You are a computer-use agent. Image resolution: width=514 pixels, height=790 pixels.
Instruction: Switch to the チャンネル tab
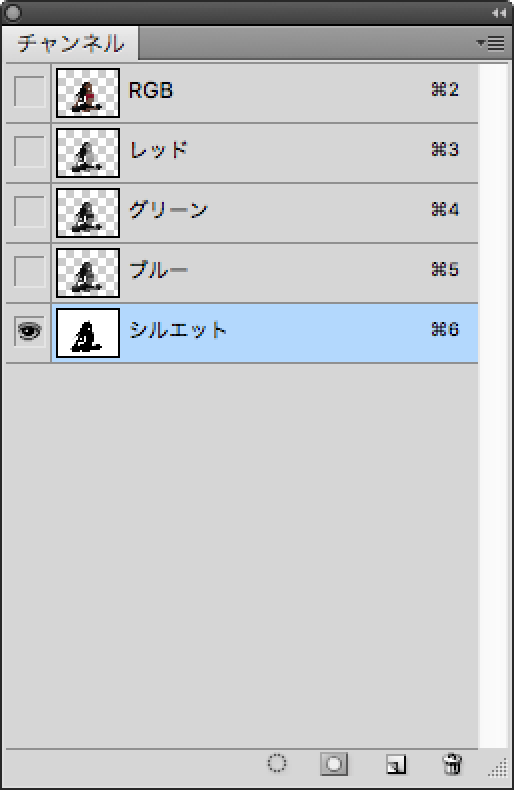click(71, 43)
